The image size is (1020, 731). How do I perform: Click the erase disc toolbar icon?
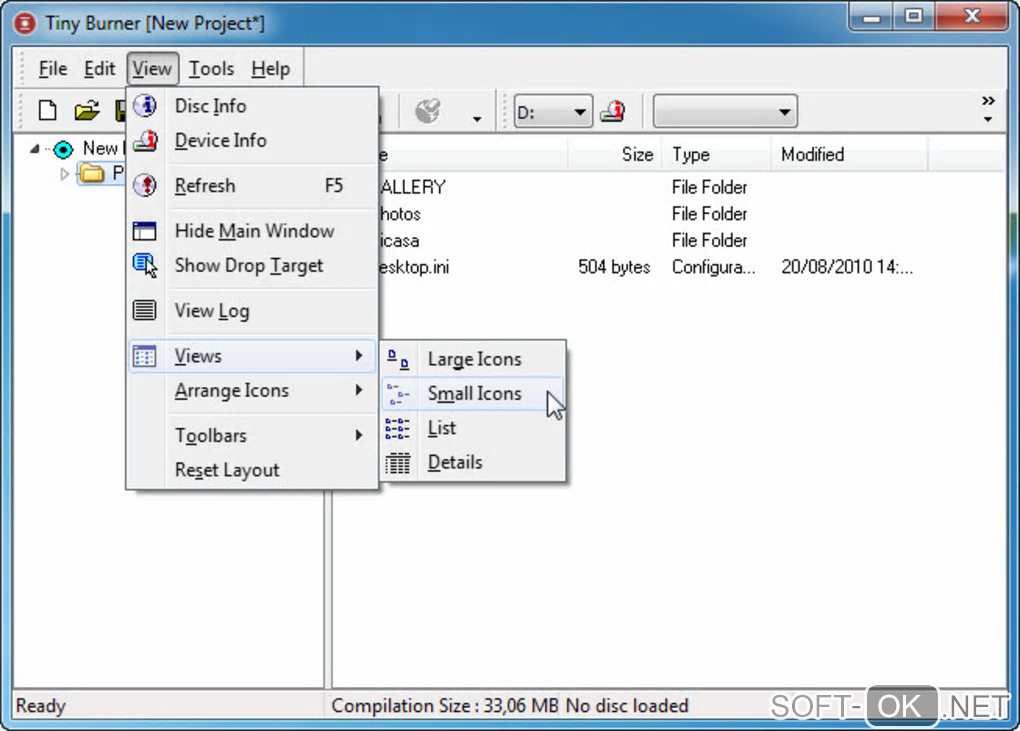click(x=428, y=111)
